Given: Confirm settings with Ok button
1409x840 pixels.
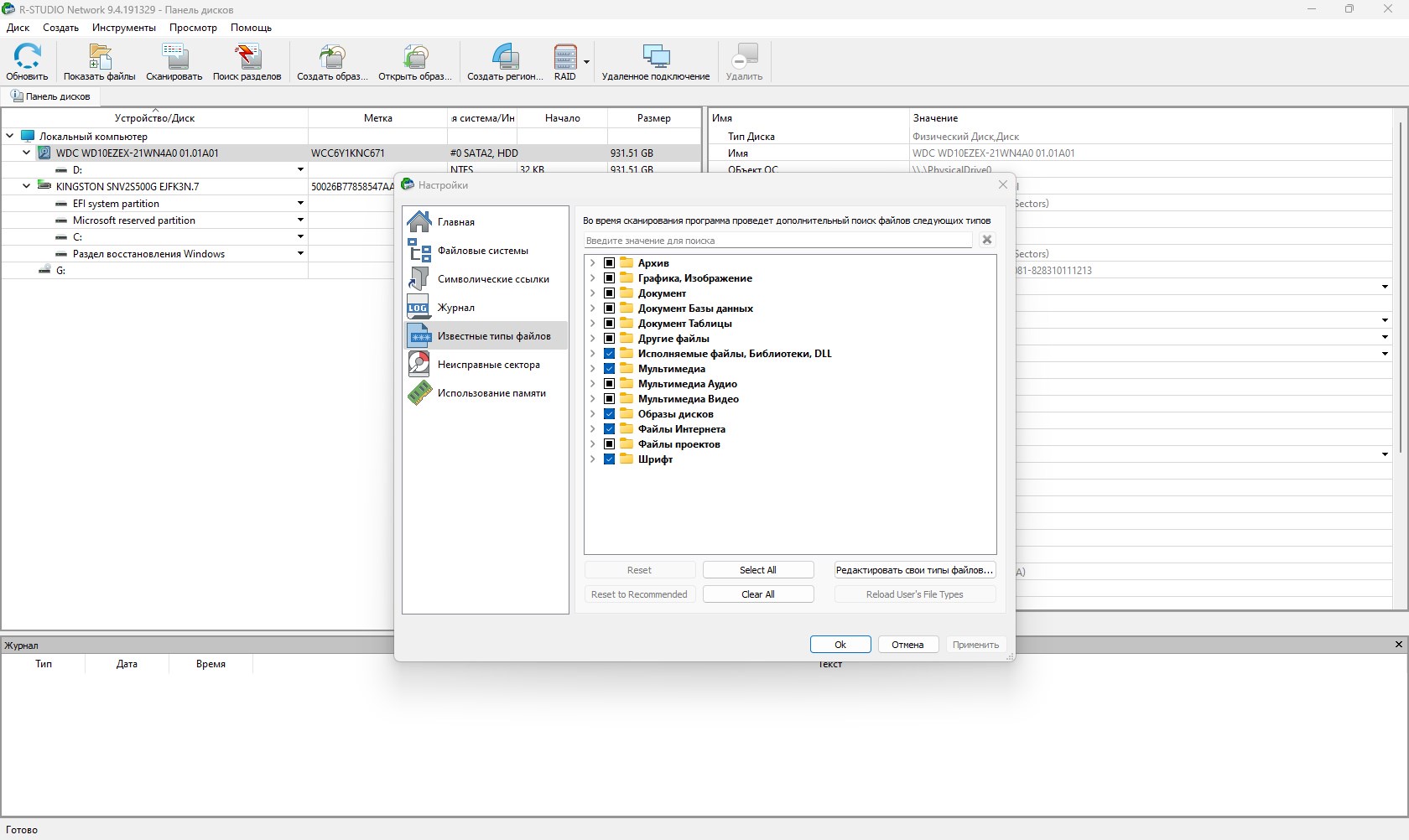Looking at the screenshot, I should click(x=840, y=645).
